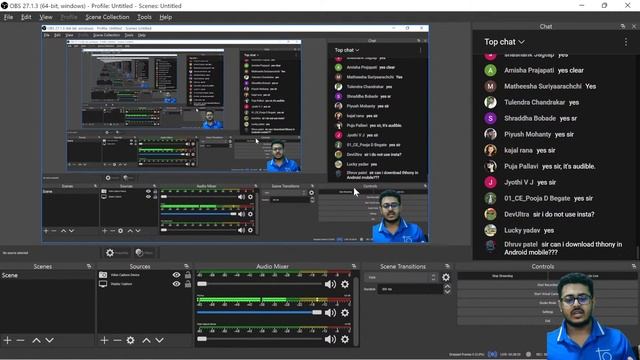Click Dhruv patel's chat message

[x=563, y=248]
